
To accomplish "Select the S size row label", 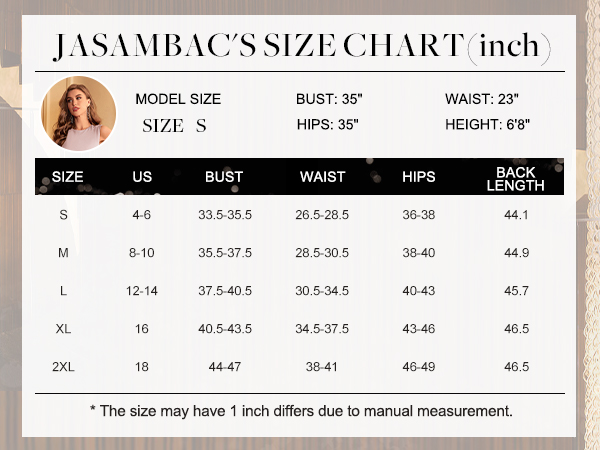I will point(64,215).
